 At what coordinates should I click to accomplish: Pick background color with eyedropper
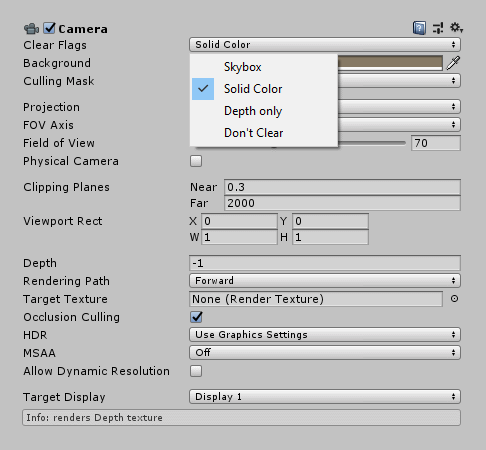tap(453, 63)
